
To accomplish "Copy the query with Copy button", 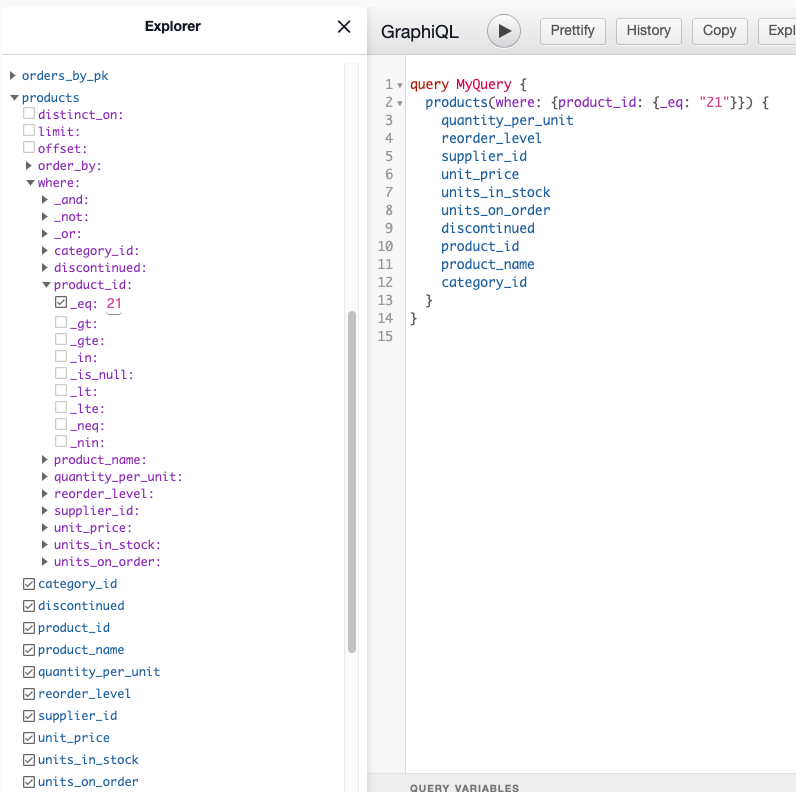I will (x=719, y=31).
